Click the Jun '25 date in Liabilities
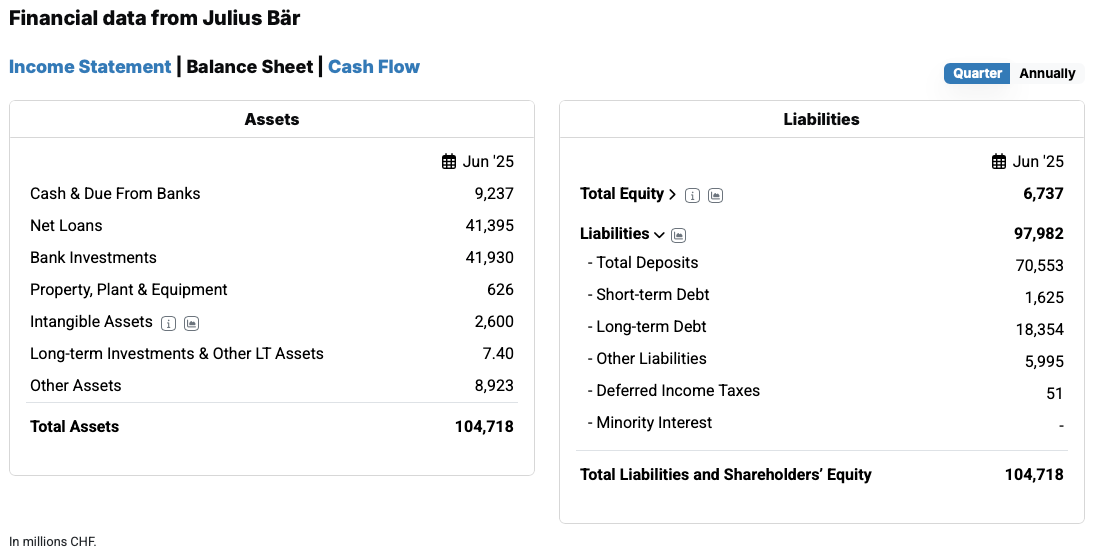Screen dimensions: 1101x549 (x=1038, y=162)
